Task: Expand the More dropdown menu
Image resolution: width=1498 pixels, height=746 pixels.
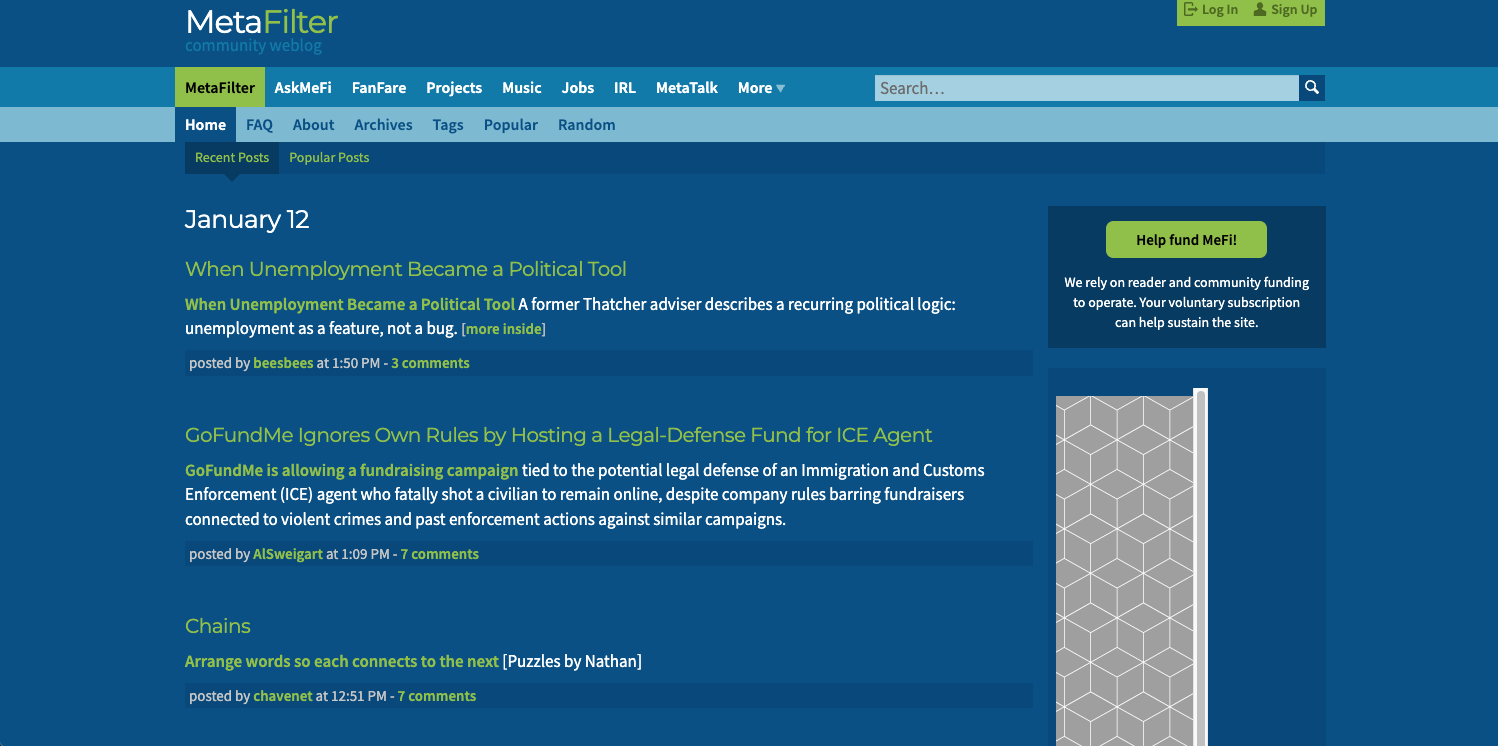Action: pyautogui.click(x=761, y=88)
